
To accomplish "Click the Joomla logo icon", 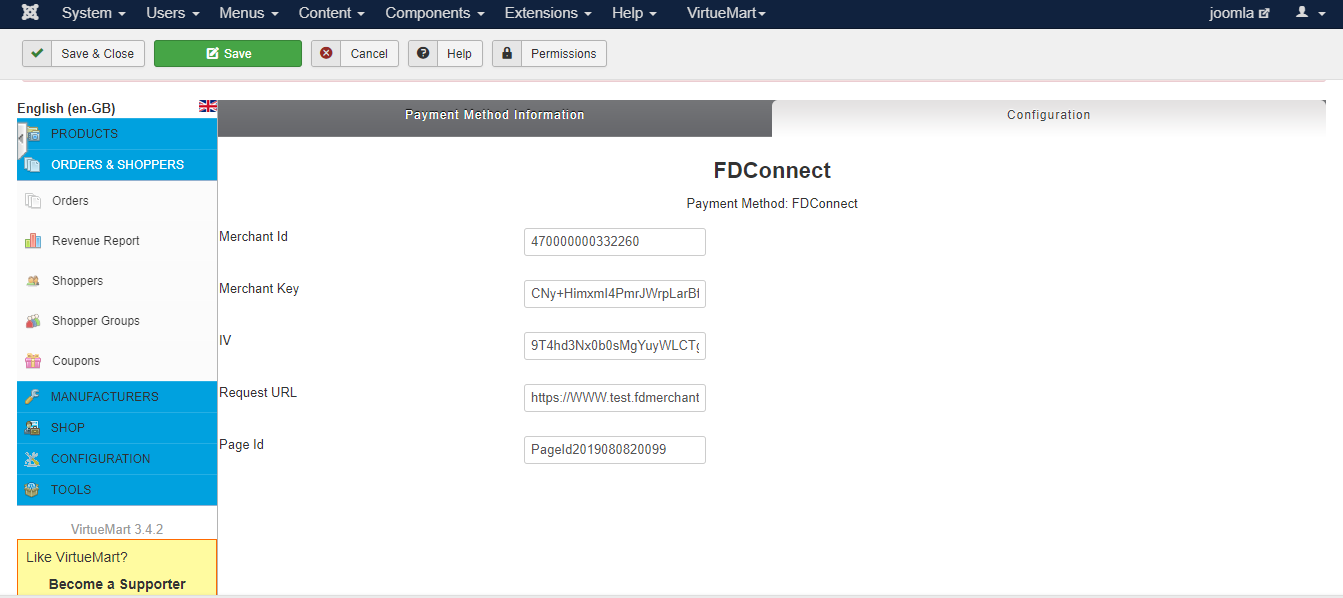I will (x=30, y=13).
